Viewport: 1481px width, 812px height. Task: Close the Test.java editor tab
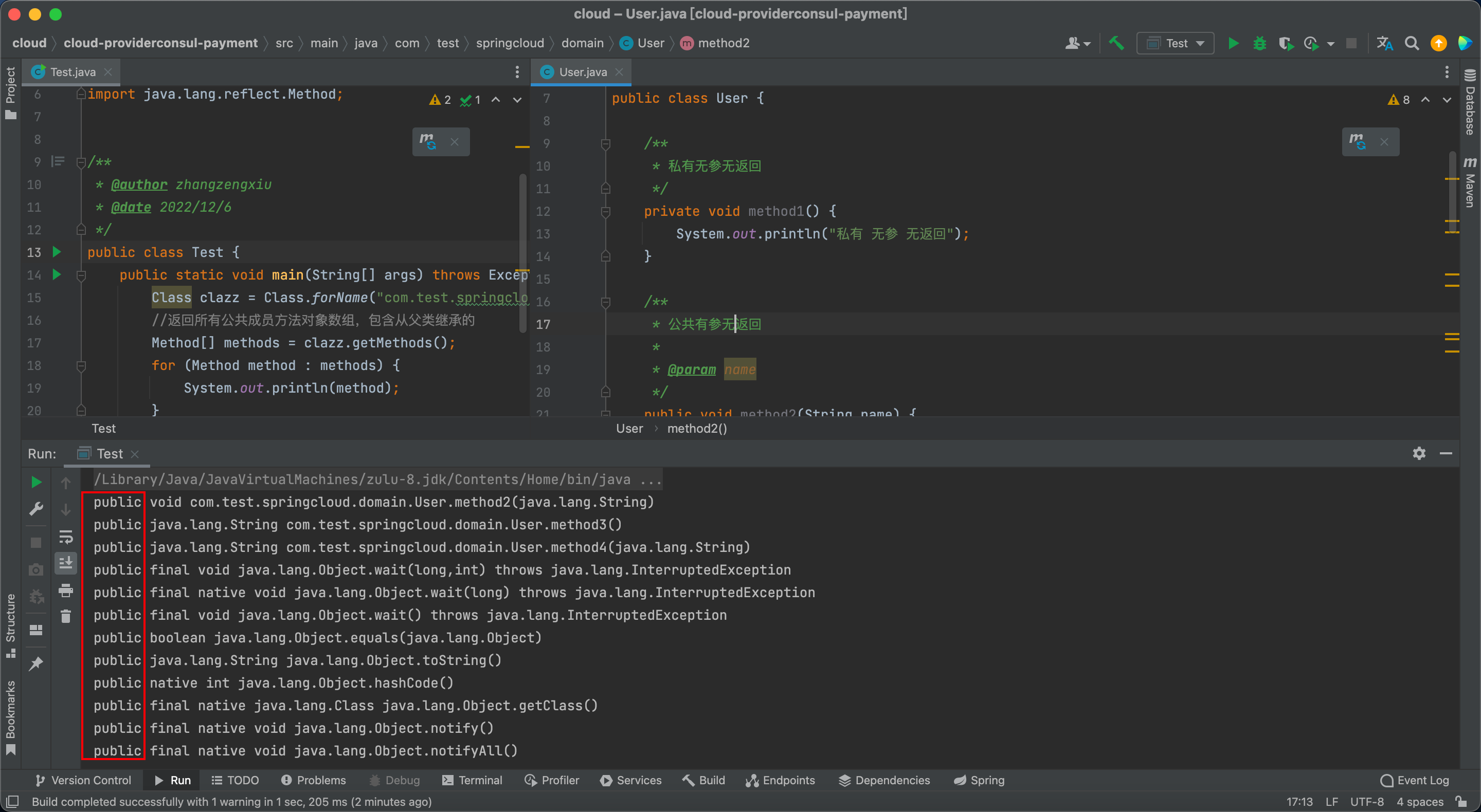point(107,72)
